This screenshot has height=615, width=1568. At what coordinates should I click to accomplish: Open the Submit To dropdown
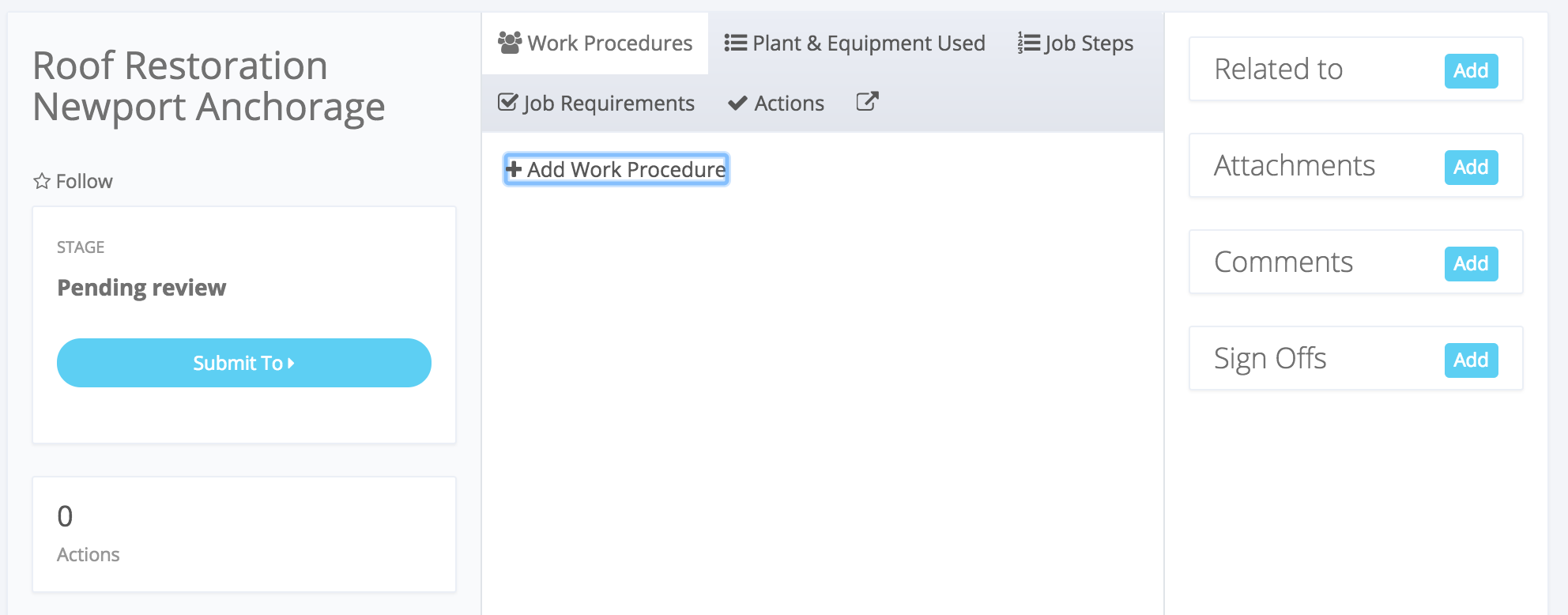coord(243,363)
